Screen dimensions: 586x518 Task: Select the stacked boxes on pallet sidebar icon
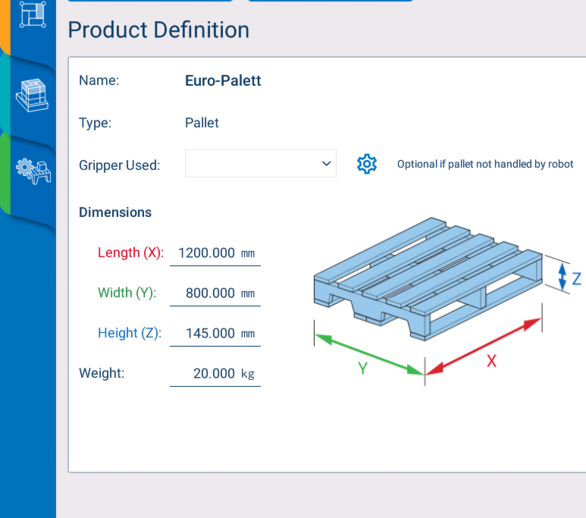click(32, 95)
